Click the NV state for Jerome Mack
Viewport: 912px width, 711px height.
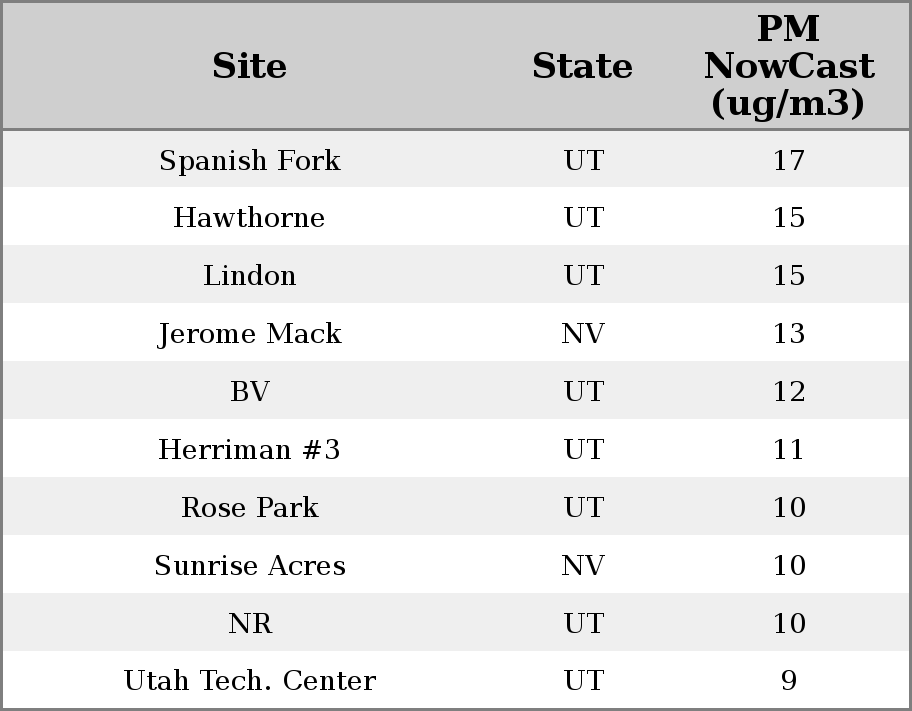[x=583, y=334]
